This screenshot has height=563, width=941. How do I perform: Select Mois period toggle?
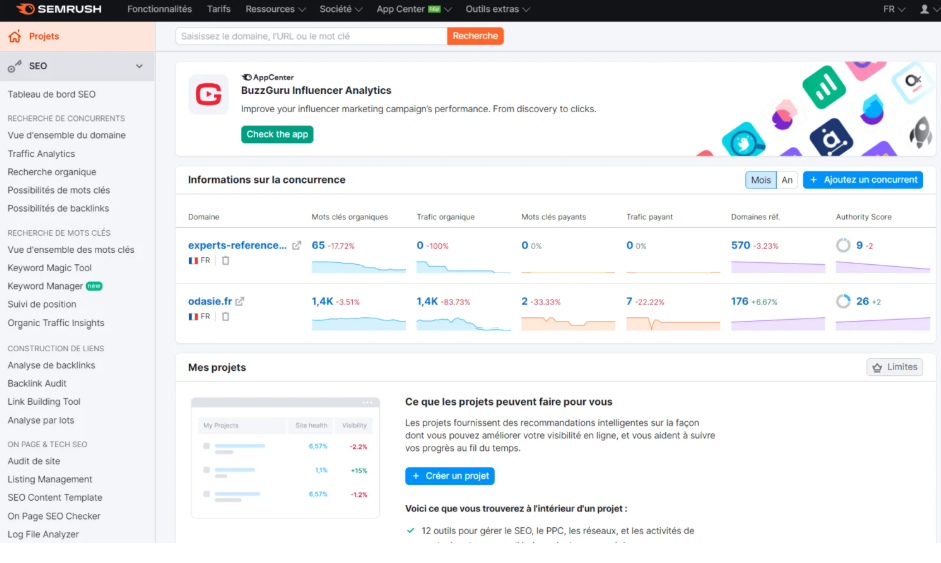(760, 180)
